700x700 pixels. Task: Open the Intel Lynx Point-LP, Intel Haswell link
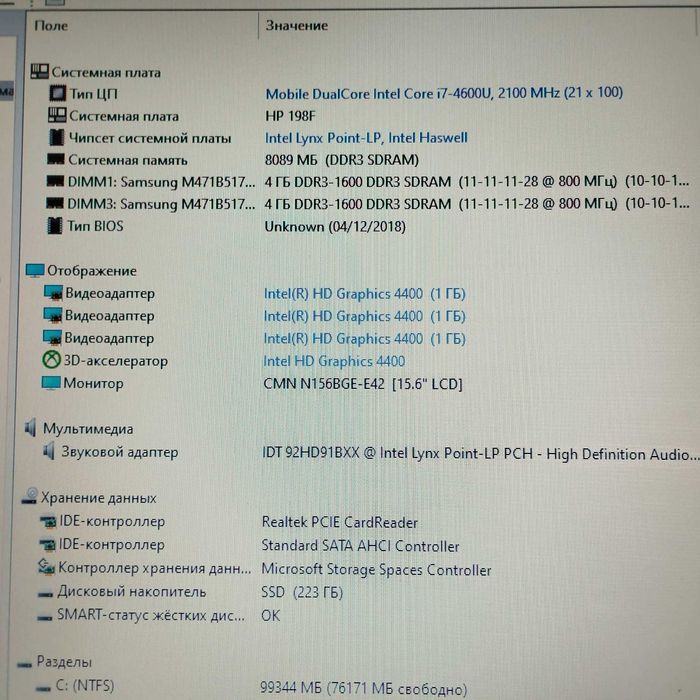point(366,138)
